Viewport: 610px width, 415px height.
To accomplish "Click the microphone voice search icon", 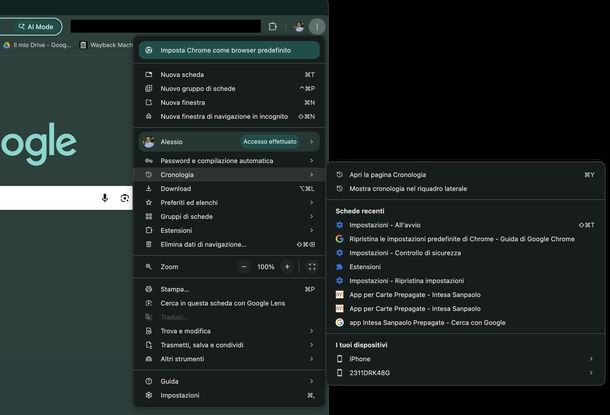I will [x=105, y=198].
